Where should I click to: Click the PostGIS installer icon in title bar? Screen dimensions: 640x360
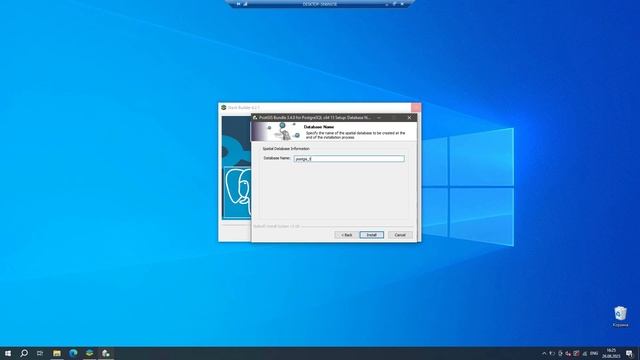tap(255, 118)
